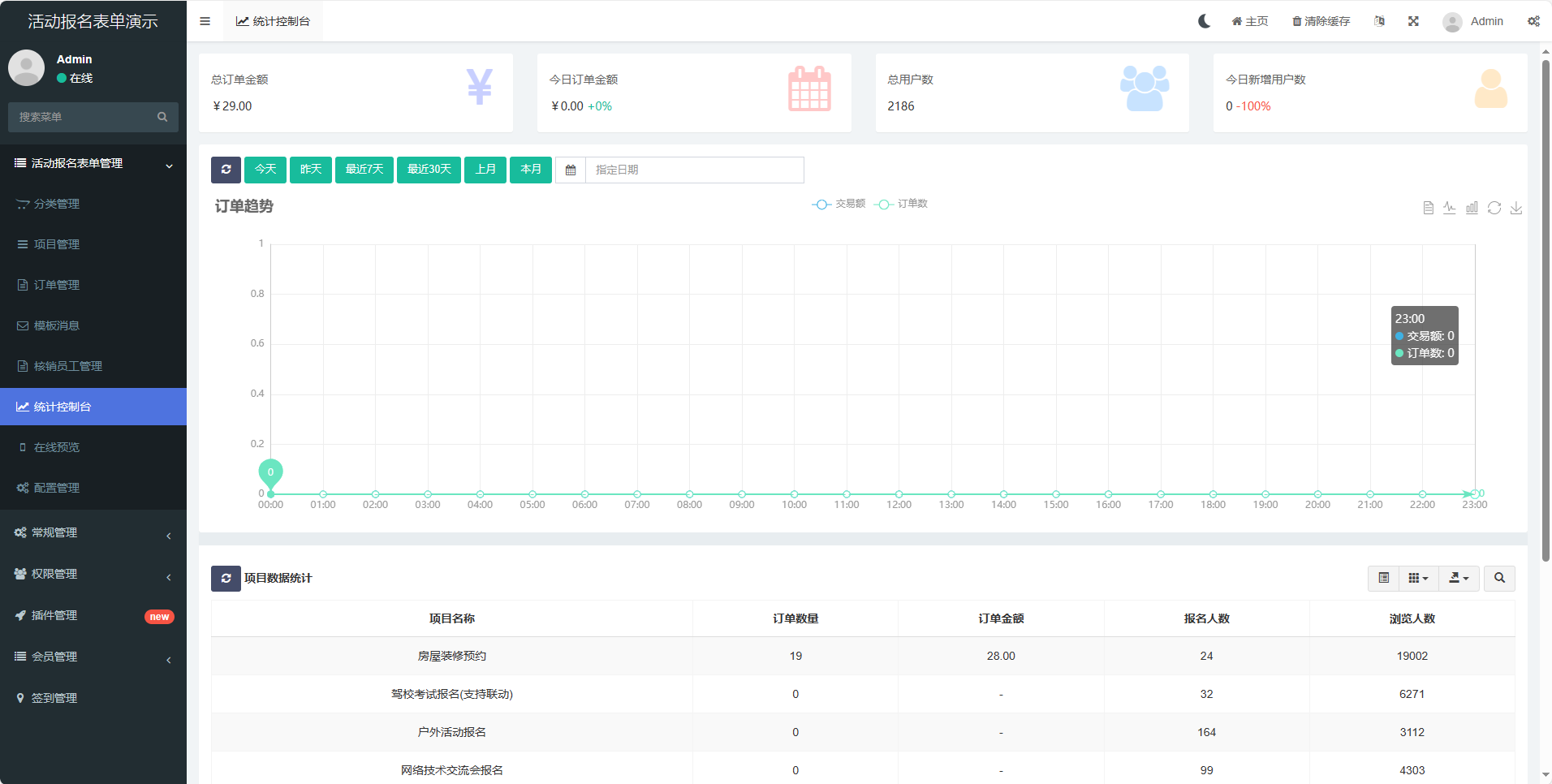This screenshot has width=1552, height=784.
Task: Toggle fullscreen icon in header
Action: 1413,21
